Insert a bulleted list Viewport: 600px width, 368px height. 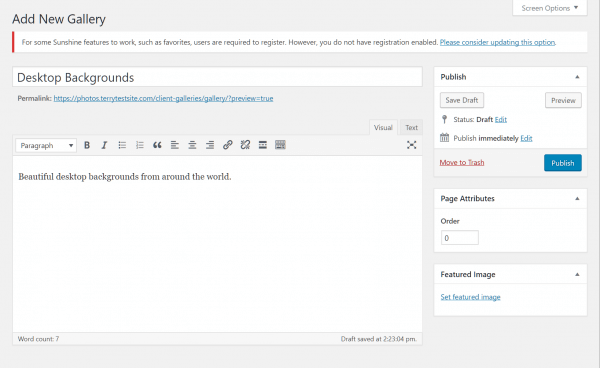click(122, 145)
